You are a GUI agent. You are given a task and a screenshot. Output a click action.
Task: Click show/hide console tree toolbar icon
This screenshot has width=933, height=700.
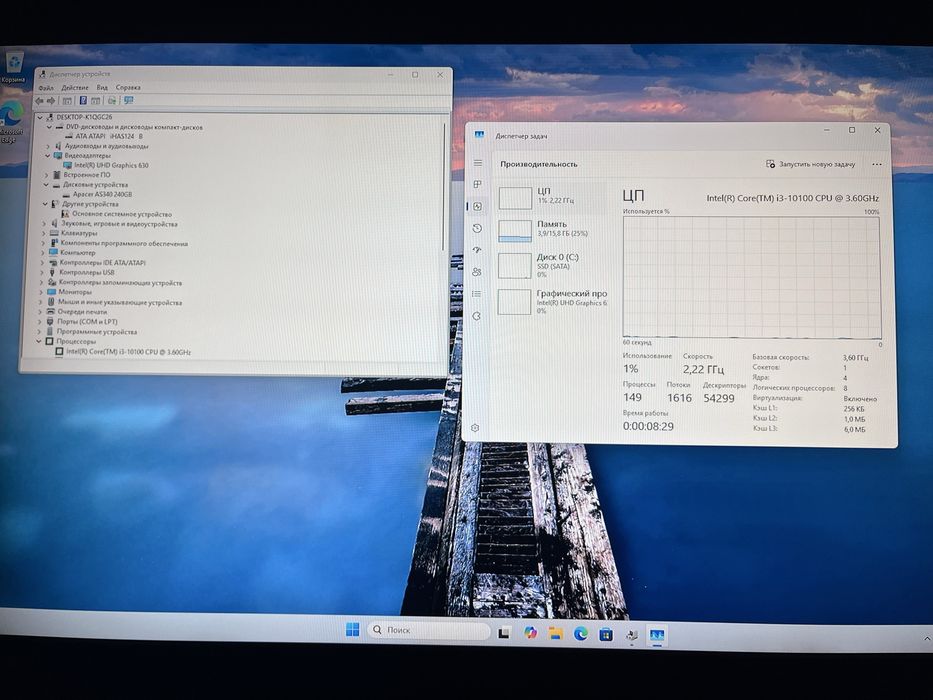pos(67,101)
